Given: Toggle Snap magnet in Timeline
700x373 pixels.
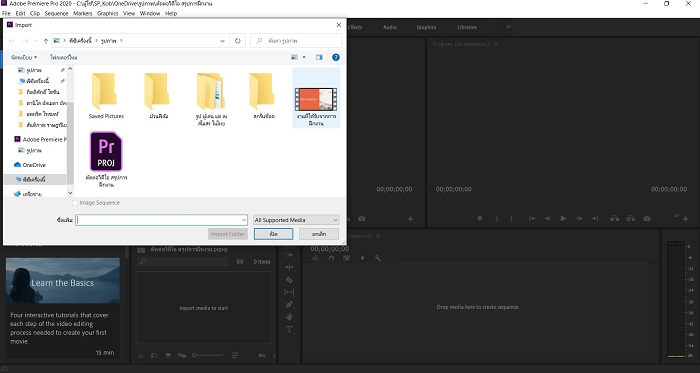Looking at the screenshot, I should tap(331, 258).
